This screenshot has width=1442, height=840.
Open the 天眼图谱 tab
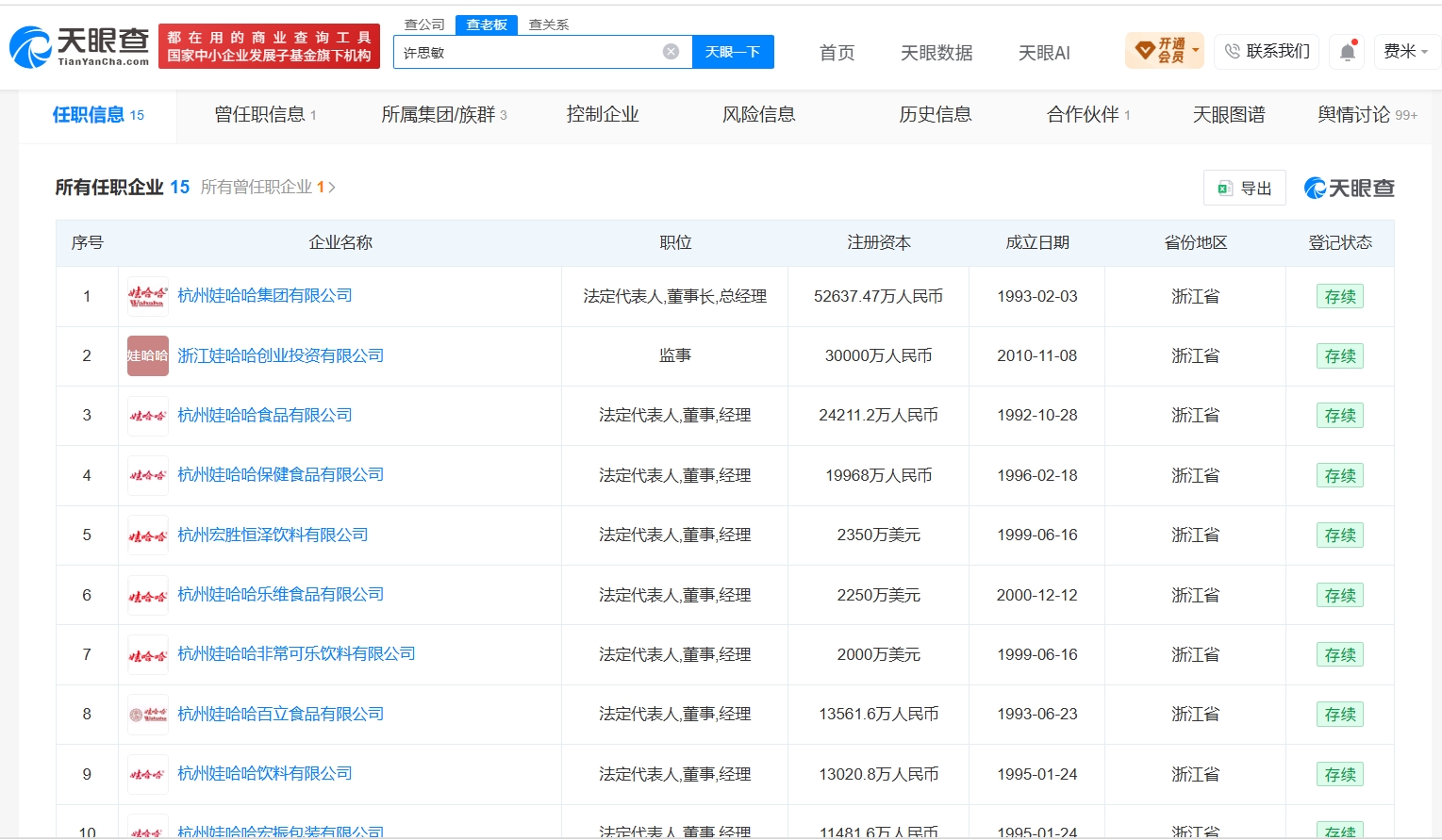coord(1229,115)
